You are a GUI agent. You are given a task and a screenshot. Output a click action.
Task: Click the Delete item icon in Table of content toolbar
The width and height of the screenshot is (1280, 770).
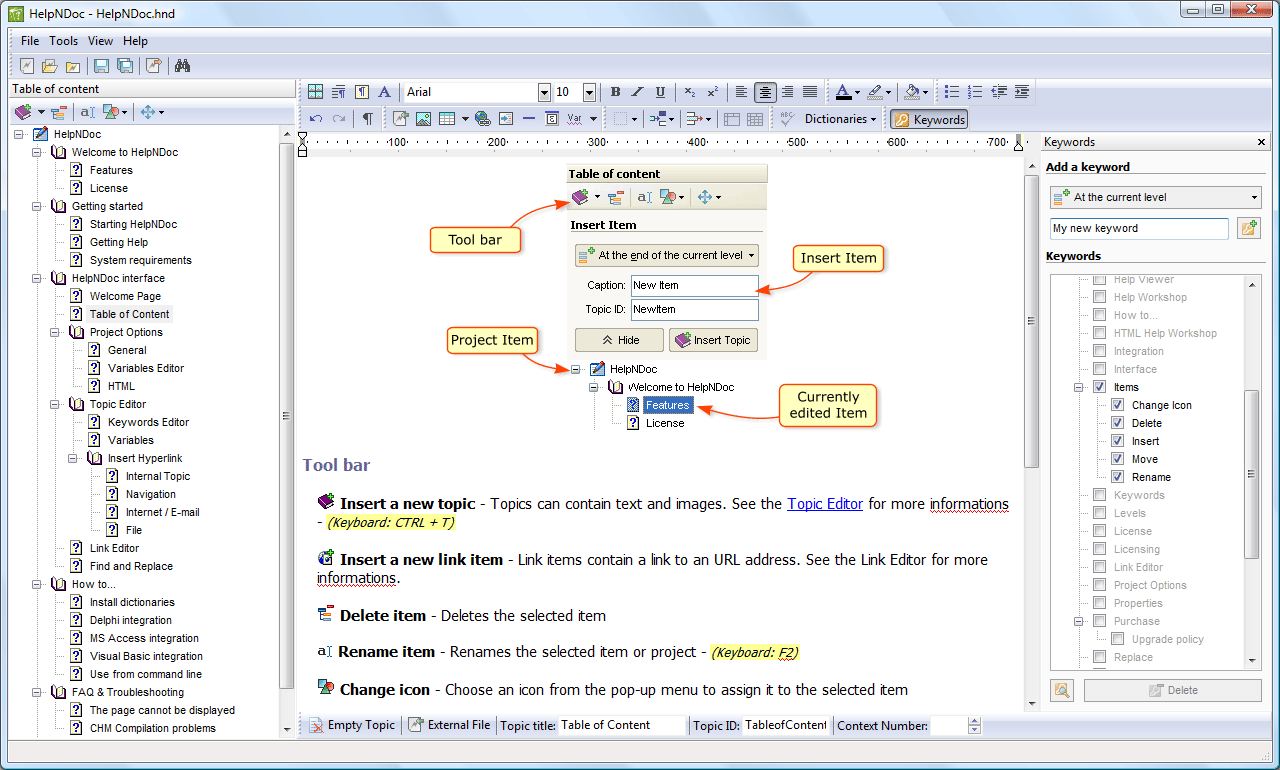tap(60, 113)
